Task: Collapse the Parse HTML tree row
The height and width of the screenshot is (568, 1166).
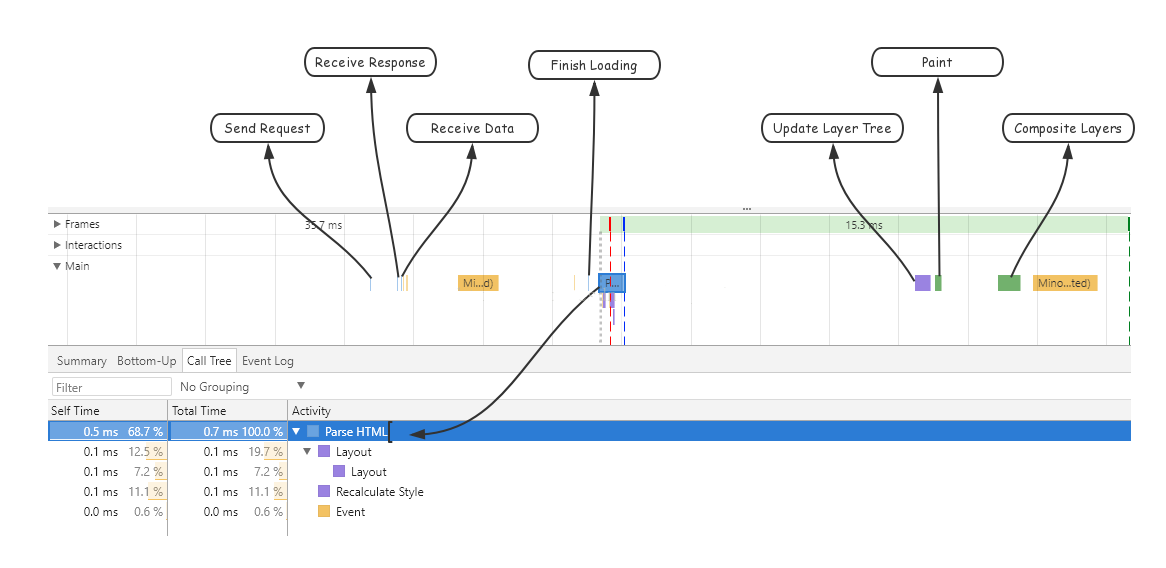Action: click(297, 431)
